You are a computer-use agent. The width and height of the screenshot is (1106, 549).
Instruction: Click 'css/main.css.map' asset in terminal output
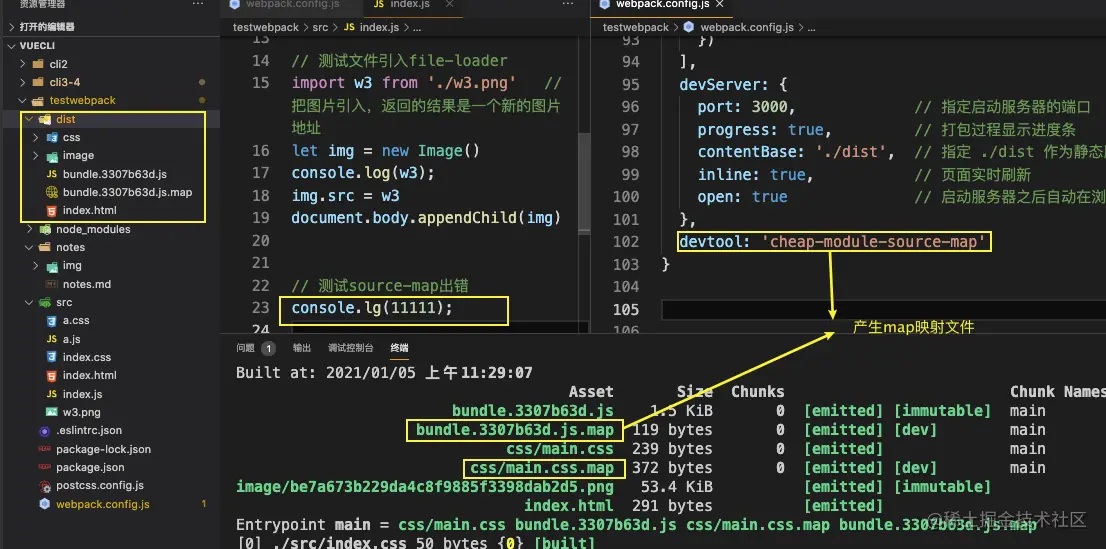pos(543,468)
